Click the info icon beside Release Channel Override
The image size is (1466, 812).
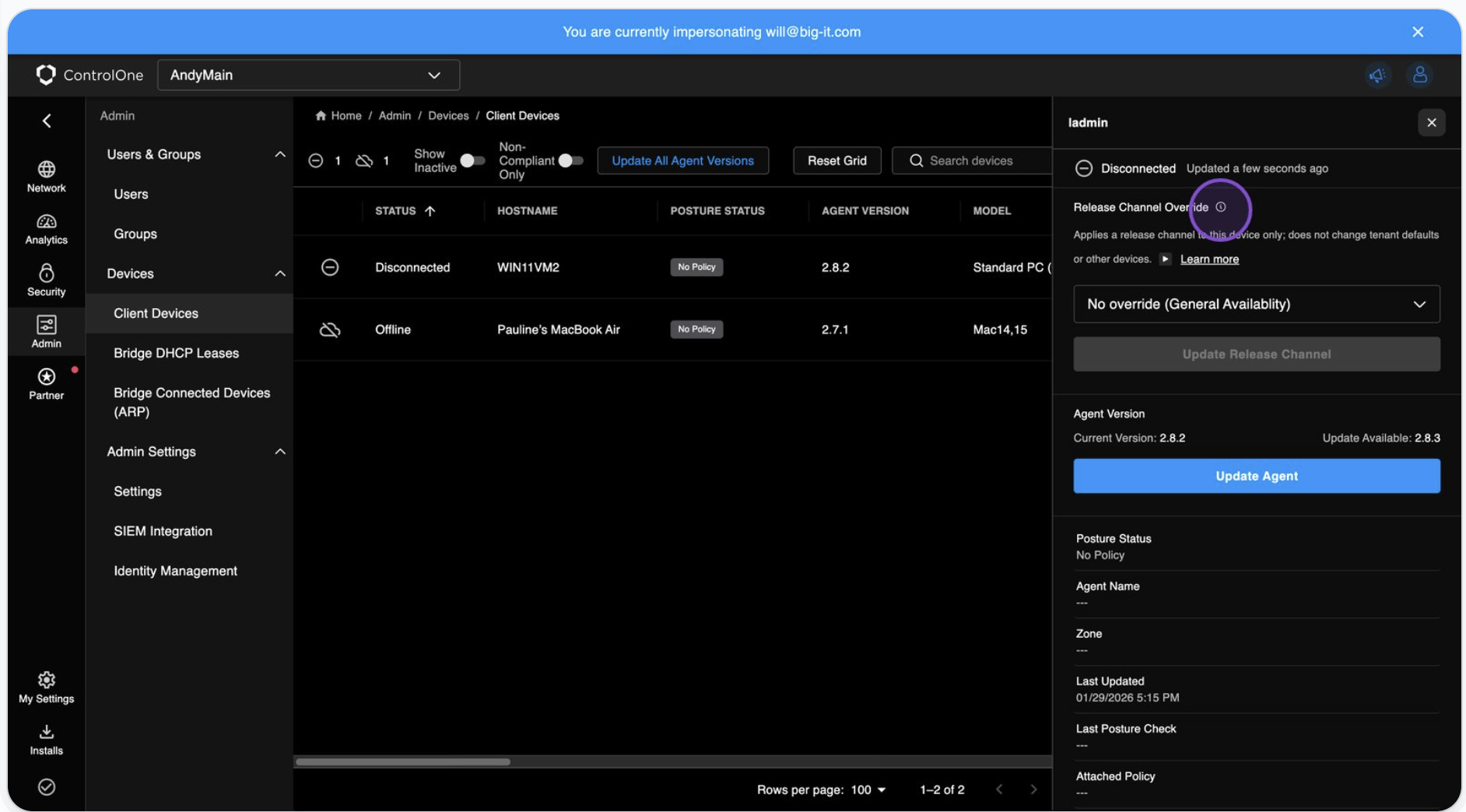1220,207
